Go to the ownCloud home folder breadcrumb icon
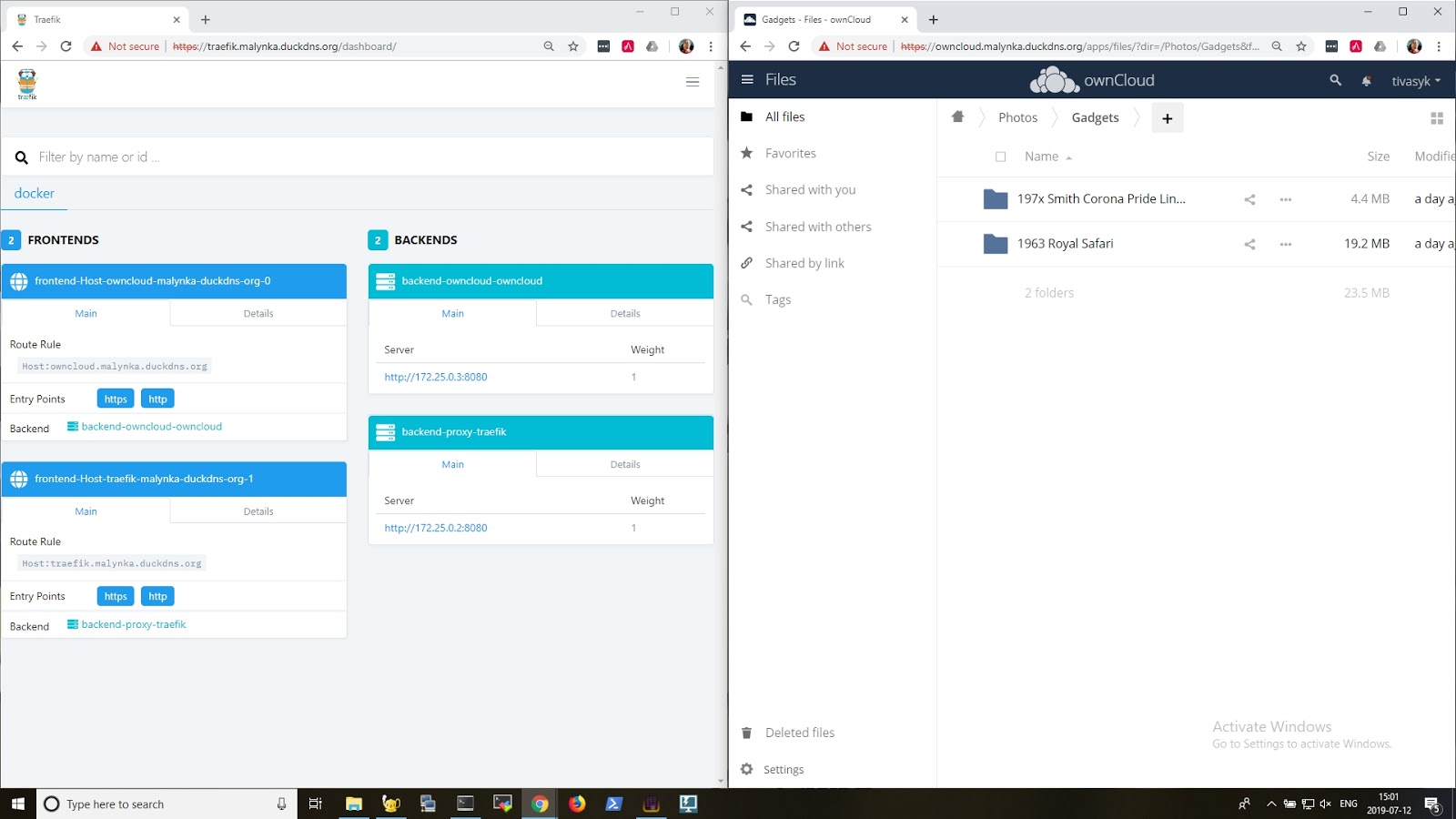Image resolution: width=1456 pixels, height=819 pixels. [x=957, y=116]
